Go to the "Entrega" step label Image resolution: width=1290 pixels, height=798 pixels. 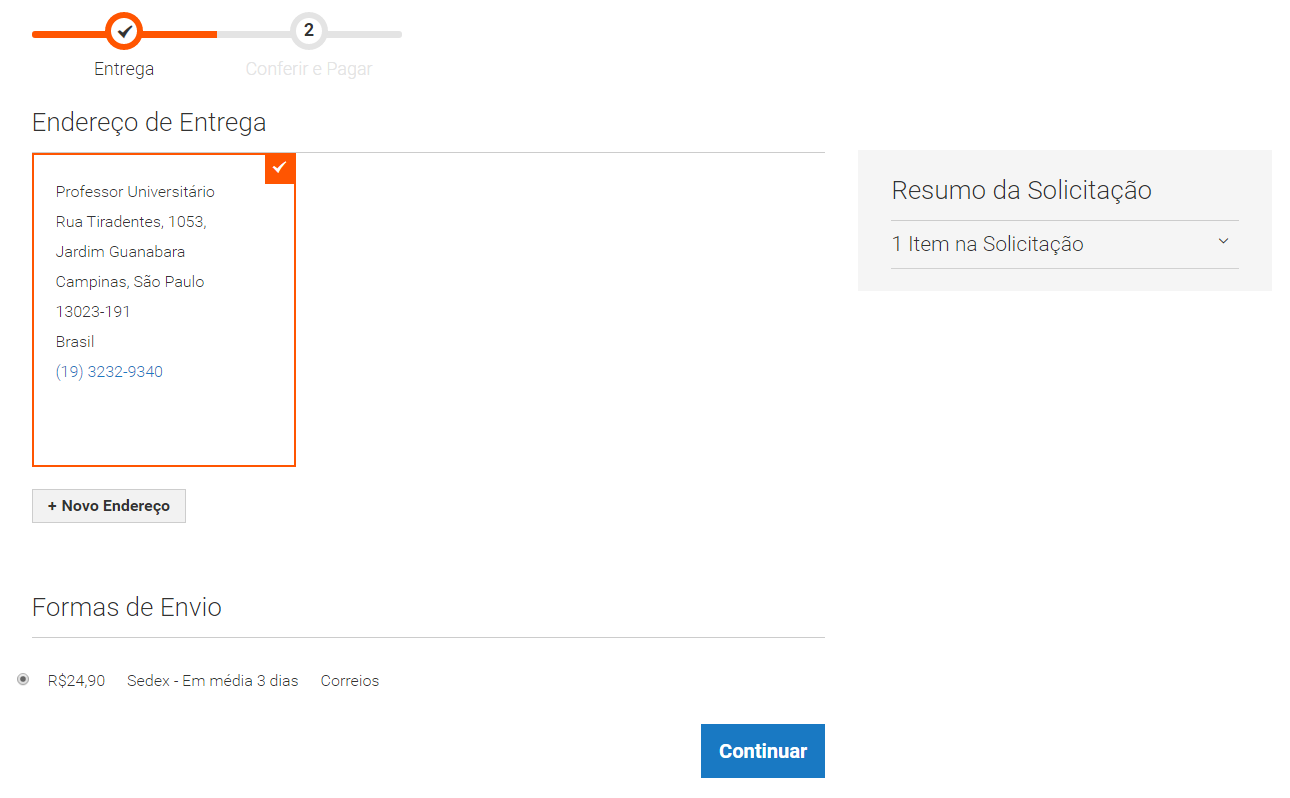click(124, 69)
